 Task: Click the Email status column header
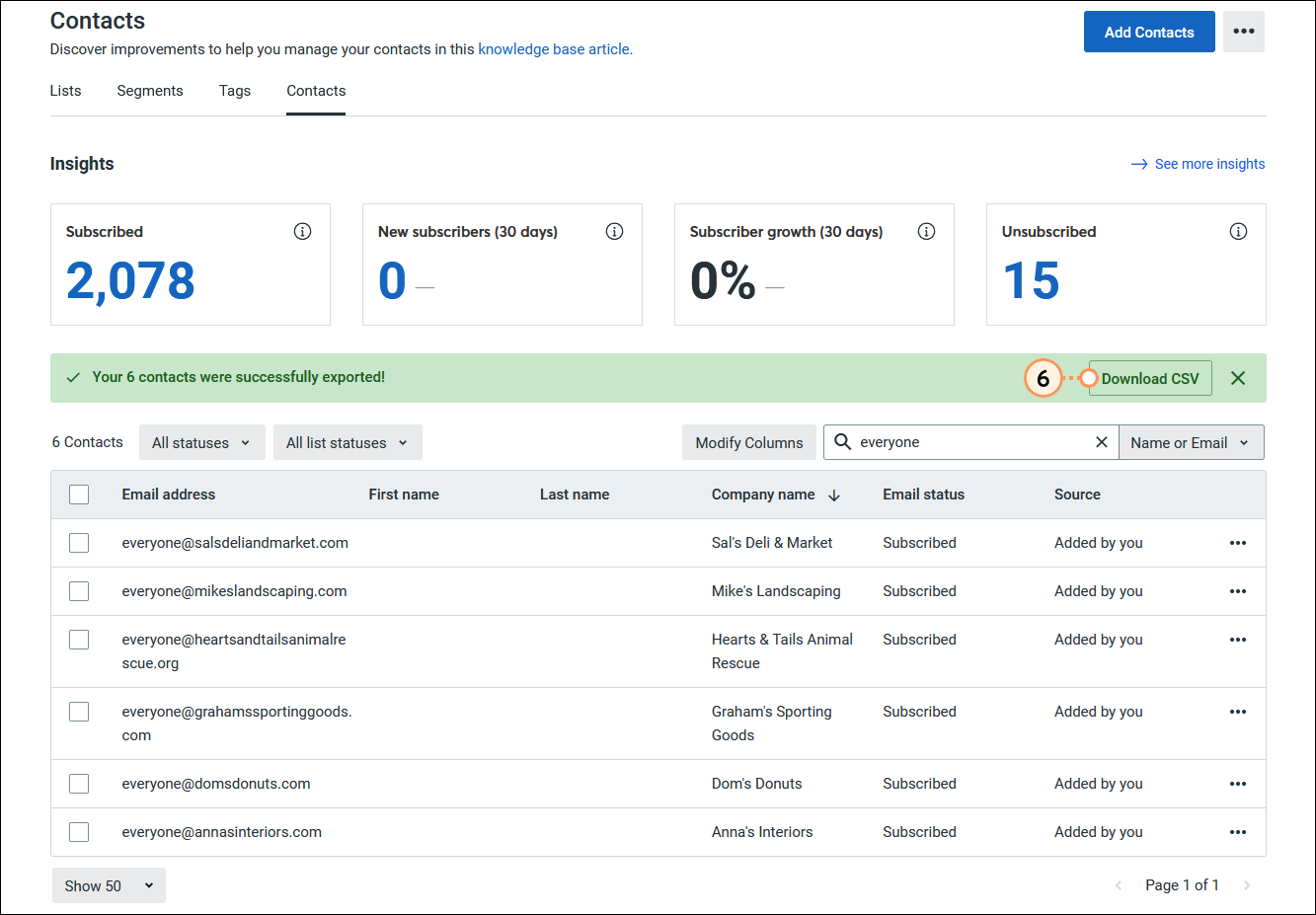[x=924, y=495]
